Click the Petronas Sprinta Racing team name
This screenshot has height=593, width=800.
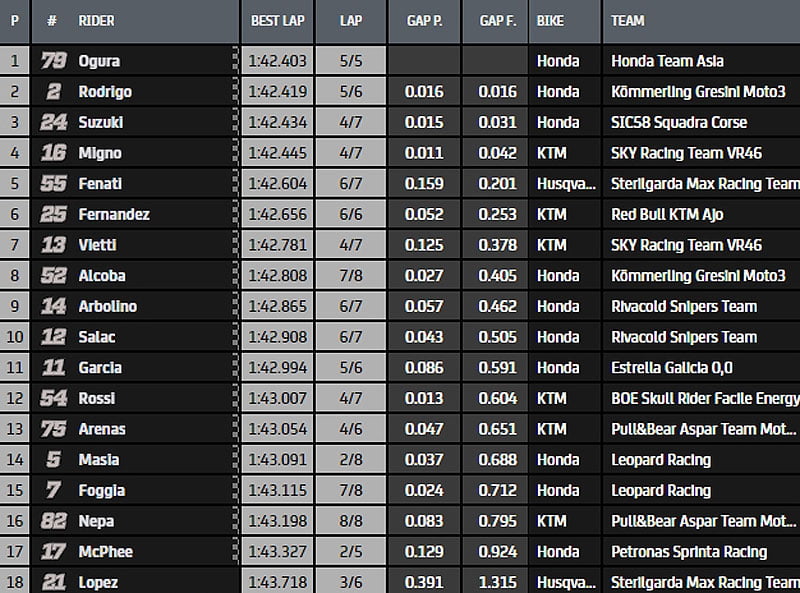tap(689, 552)
